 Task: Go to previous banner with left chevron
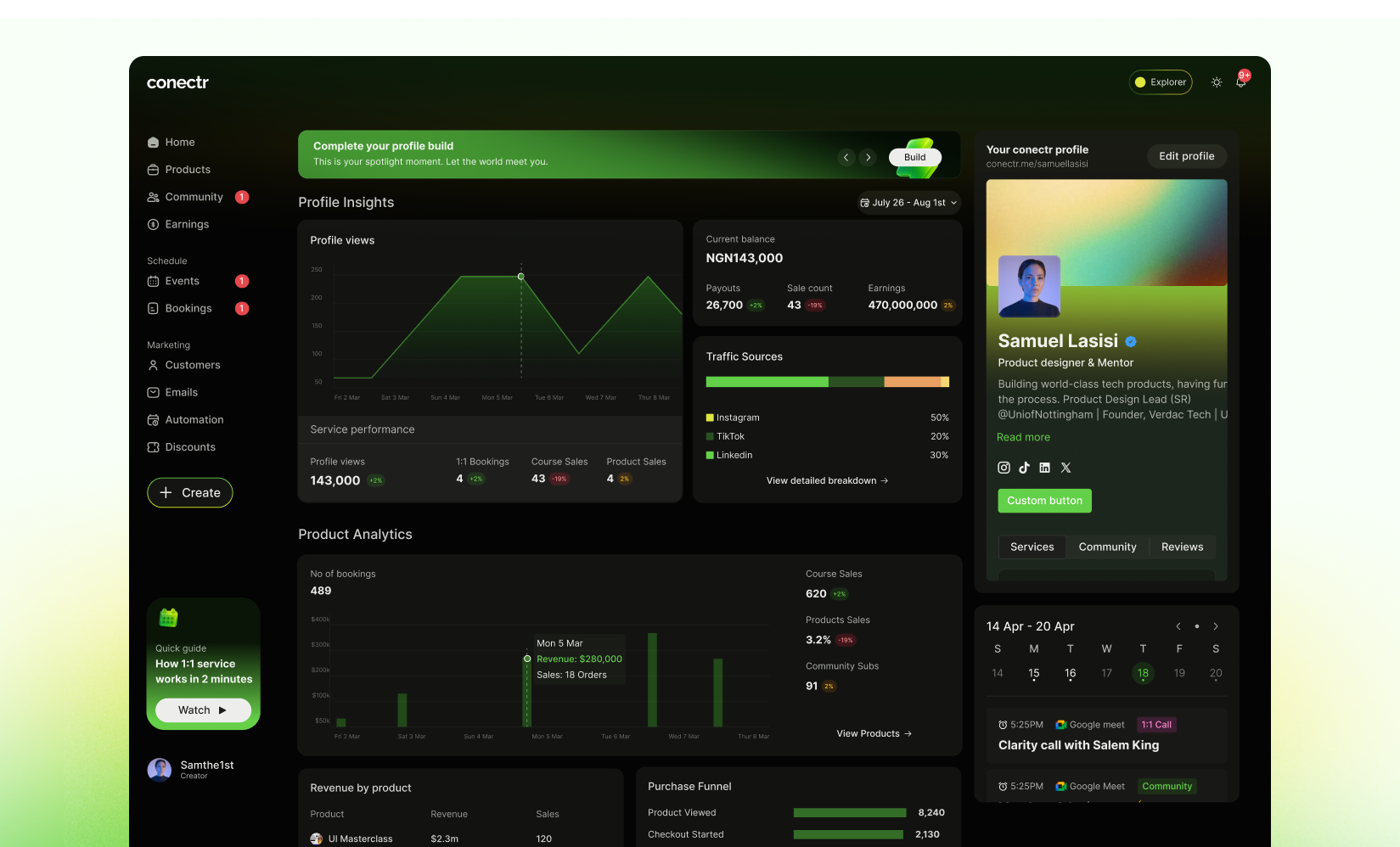click(846, 157)
